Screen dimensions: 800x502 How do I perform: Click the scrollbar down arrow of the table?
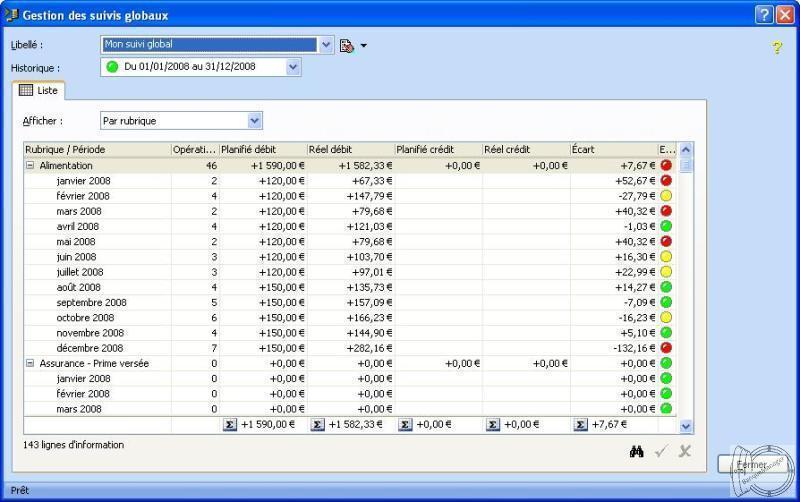(686, 425)
